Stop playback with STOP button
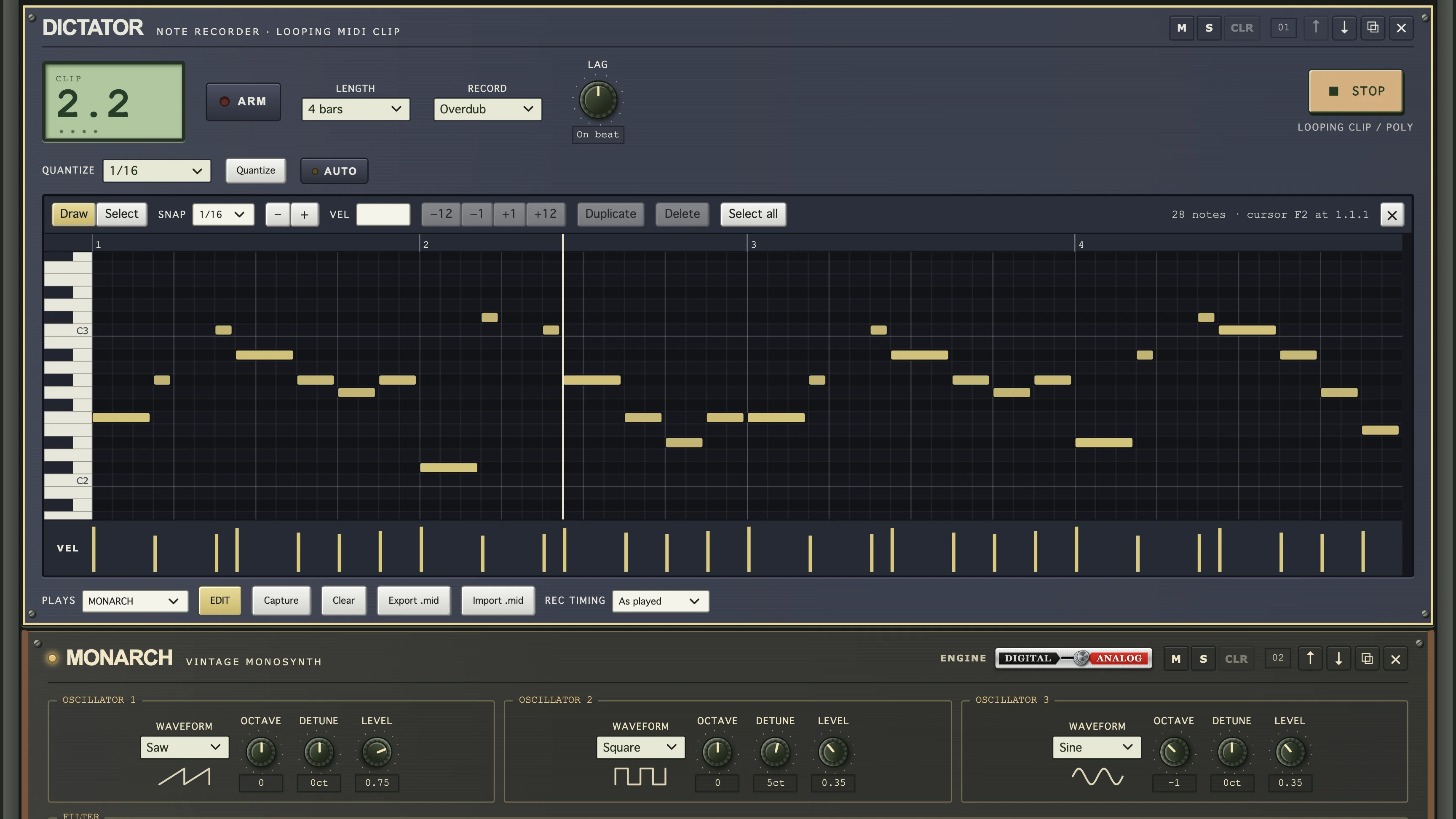Viewport: 1456px width, 819px height. (1356, 91)
